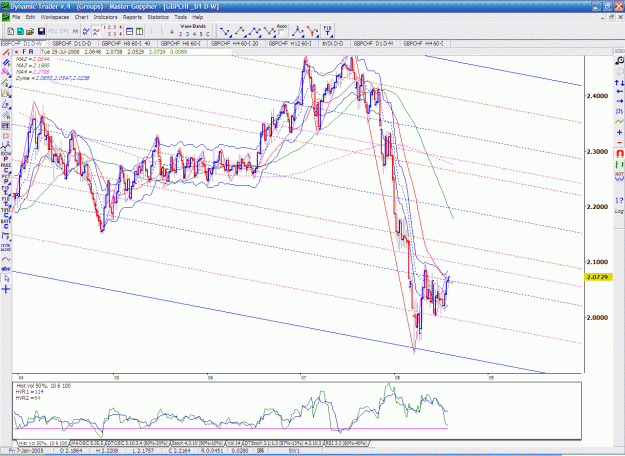Viewport: 625px width, 456px height.
Task: Switch to MAOSC indicator tab
Action: 87,443
